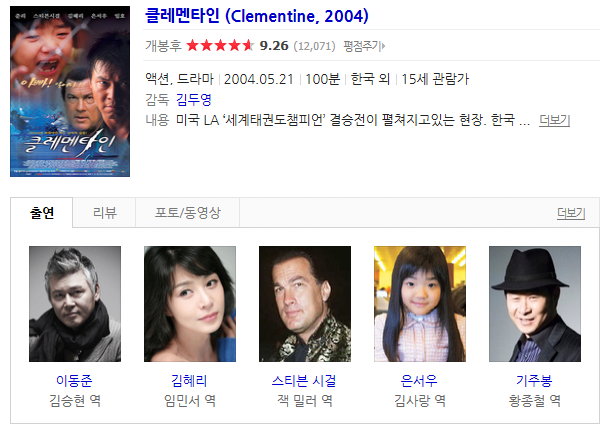Expand the synopsis with 더보기 link
The height and width of the screenshot is (433, 609).
[554, 120]
